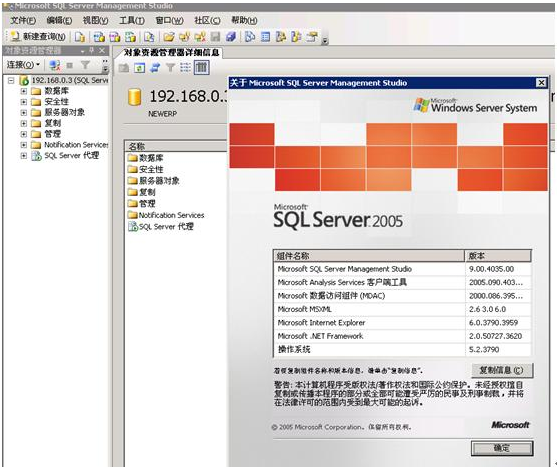
Task: Select SQL Server 代理 in details list
Action: click(161, 226)
